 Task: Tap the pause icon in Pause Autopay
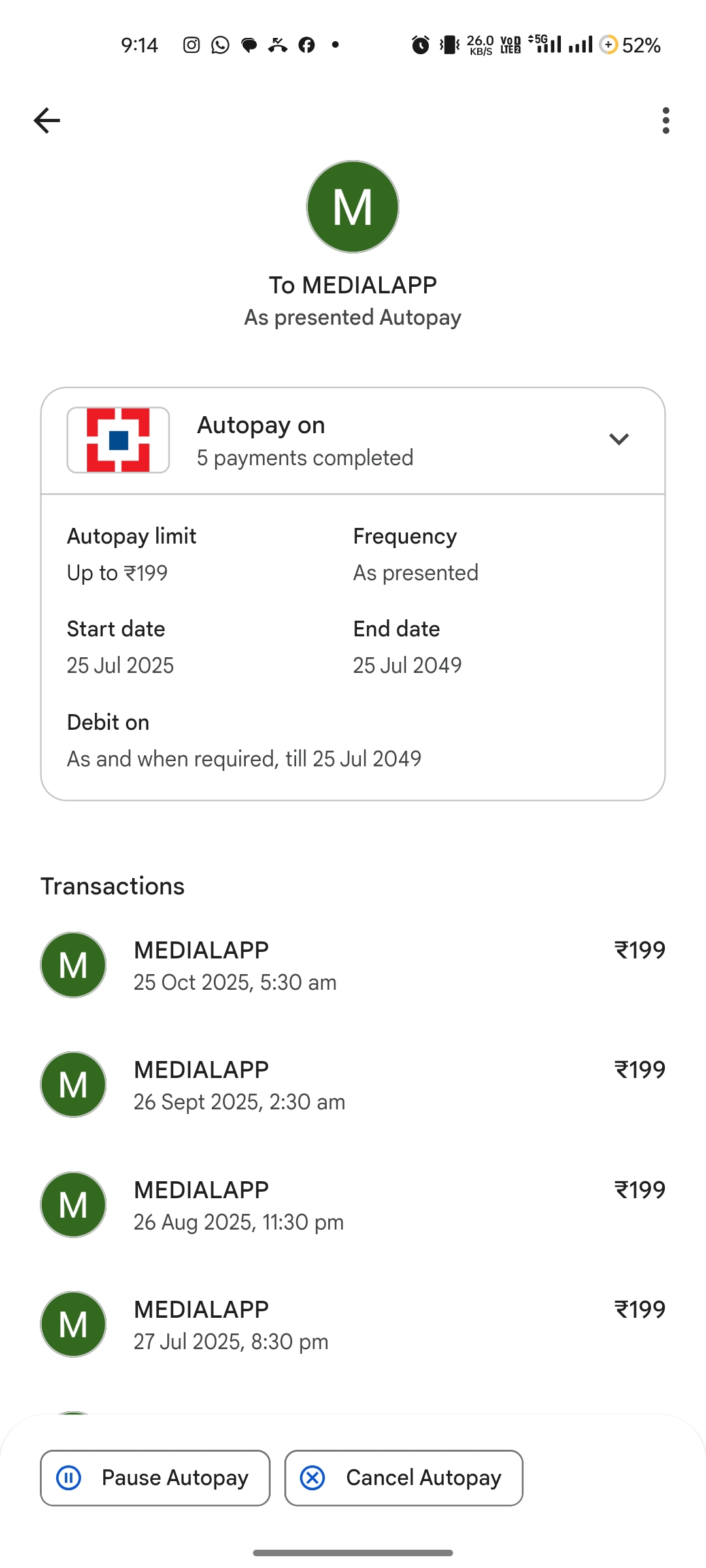point(69,1478)
